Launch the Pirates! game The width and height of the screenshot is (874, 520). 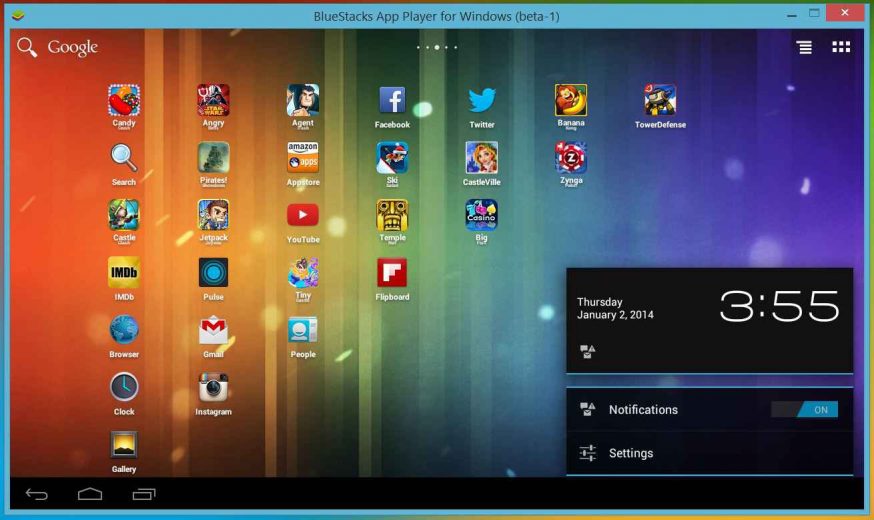pos(213,158)
